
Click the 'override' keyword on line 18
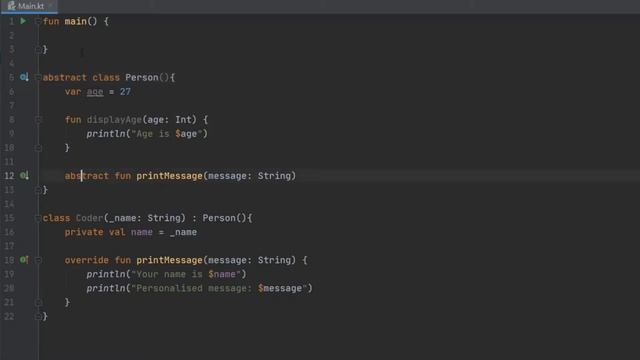(x=87, y=260)
